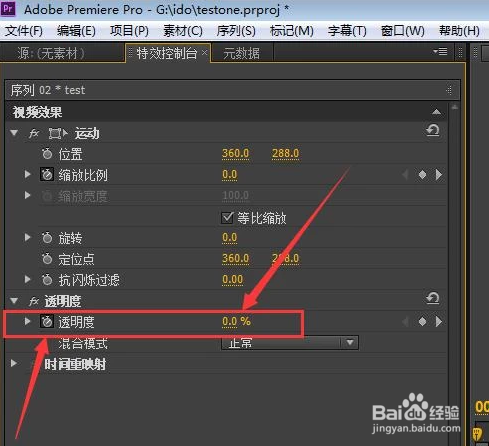
Task: Toggle 定位点 animation stopwatch
Action: tap(47, 259)
